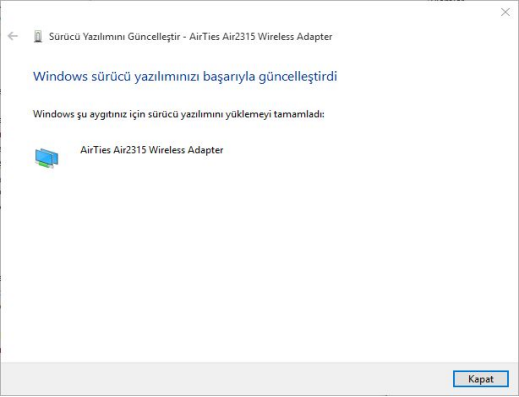Viewport: 519px width, 397px height.
Task: Click the adapter name in the title bar
Action: click(261, 36)
